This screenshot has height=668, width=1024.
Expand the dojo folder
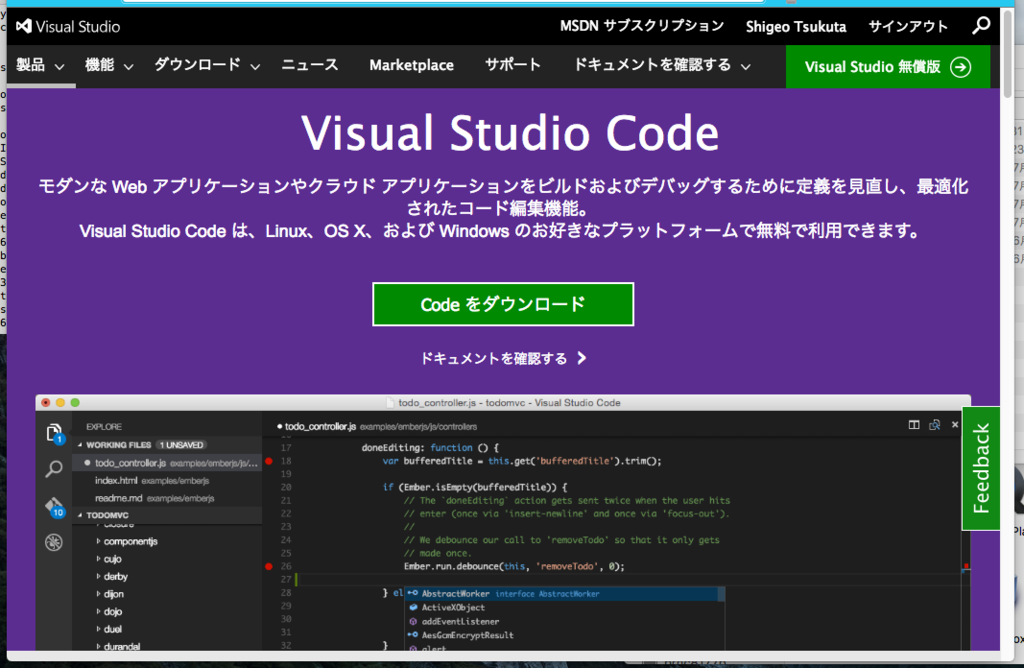(x=99, y=612)
